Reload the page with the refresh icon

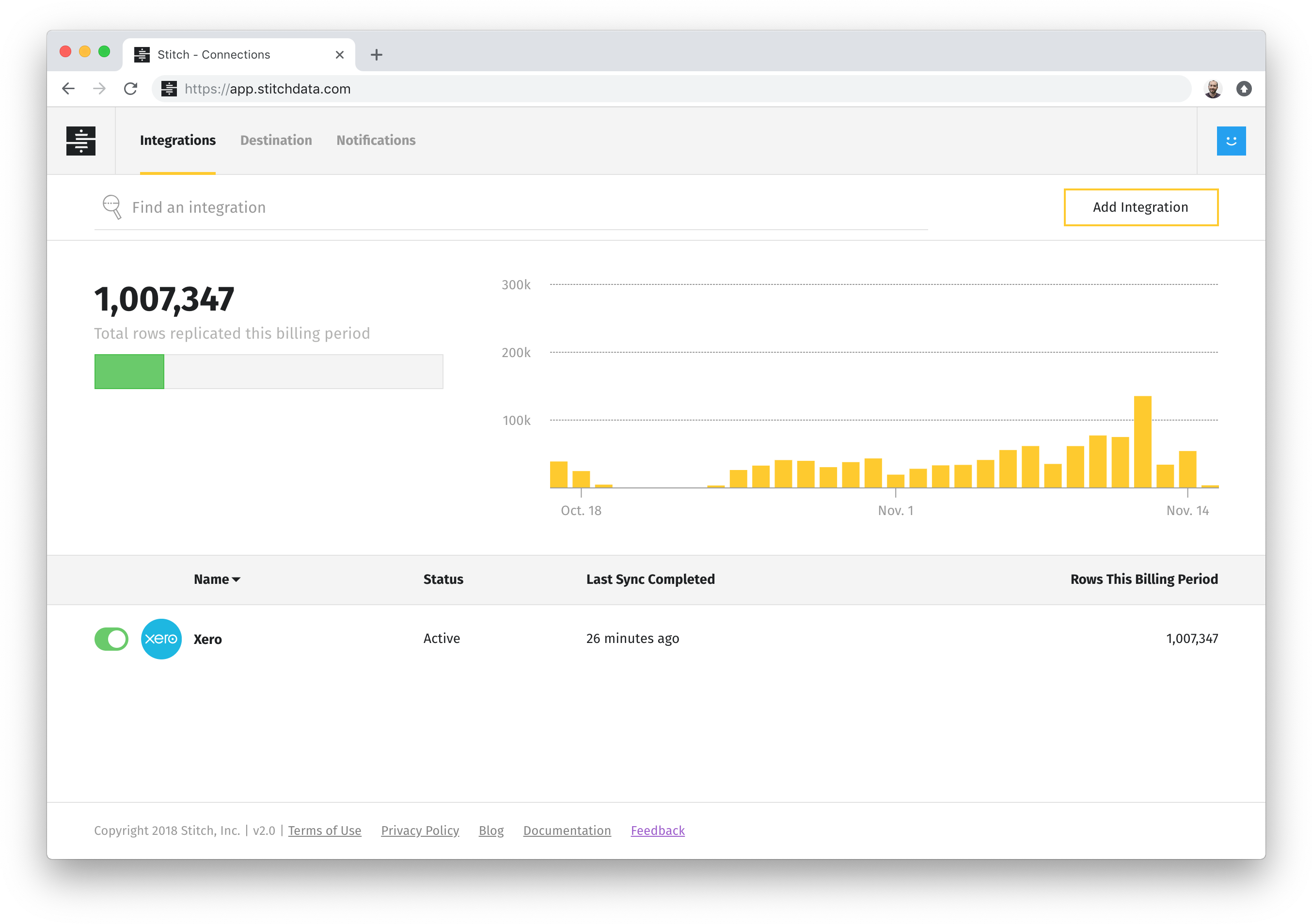(131, 89)
